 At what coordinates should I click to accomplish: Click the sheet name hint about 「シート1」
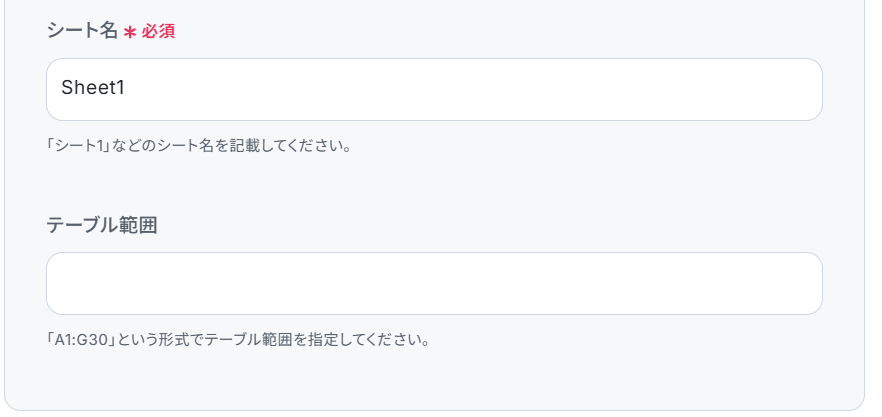(x=199, y=146)
